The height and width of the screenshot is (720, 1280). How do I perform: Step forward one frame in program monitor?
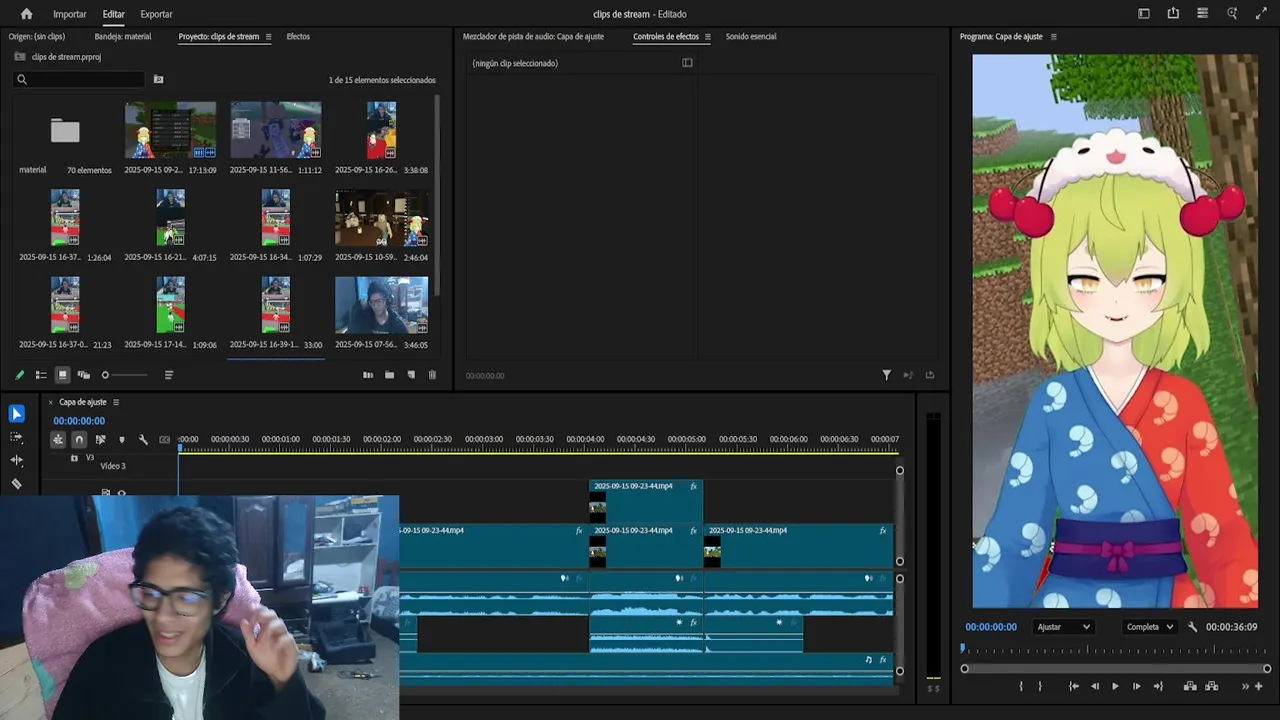point(1136,686)
